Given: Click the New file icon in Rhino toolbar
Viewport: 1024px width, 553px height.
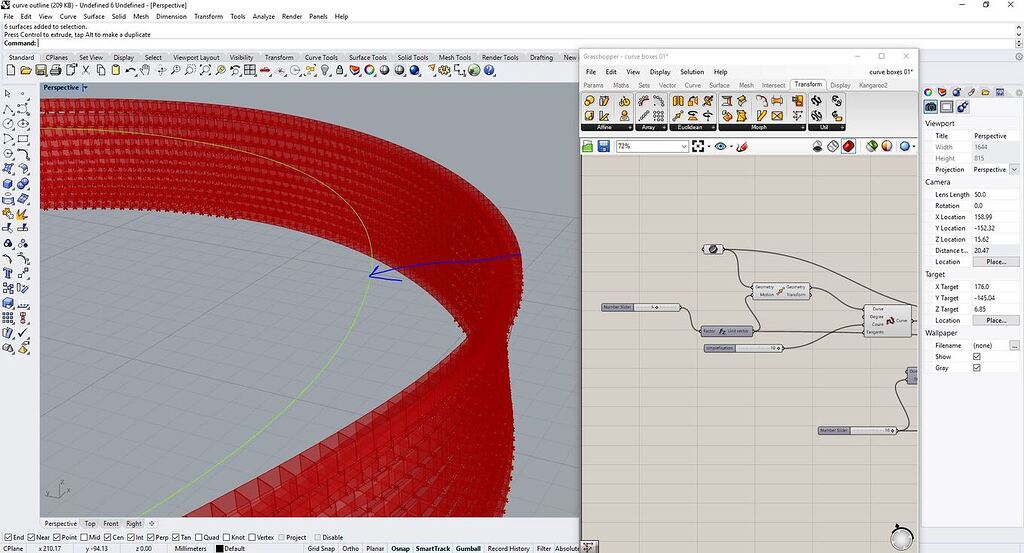Looking at the screenshot, I should pos(11,71).
